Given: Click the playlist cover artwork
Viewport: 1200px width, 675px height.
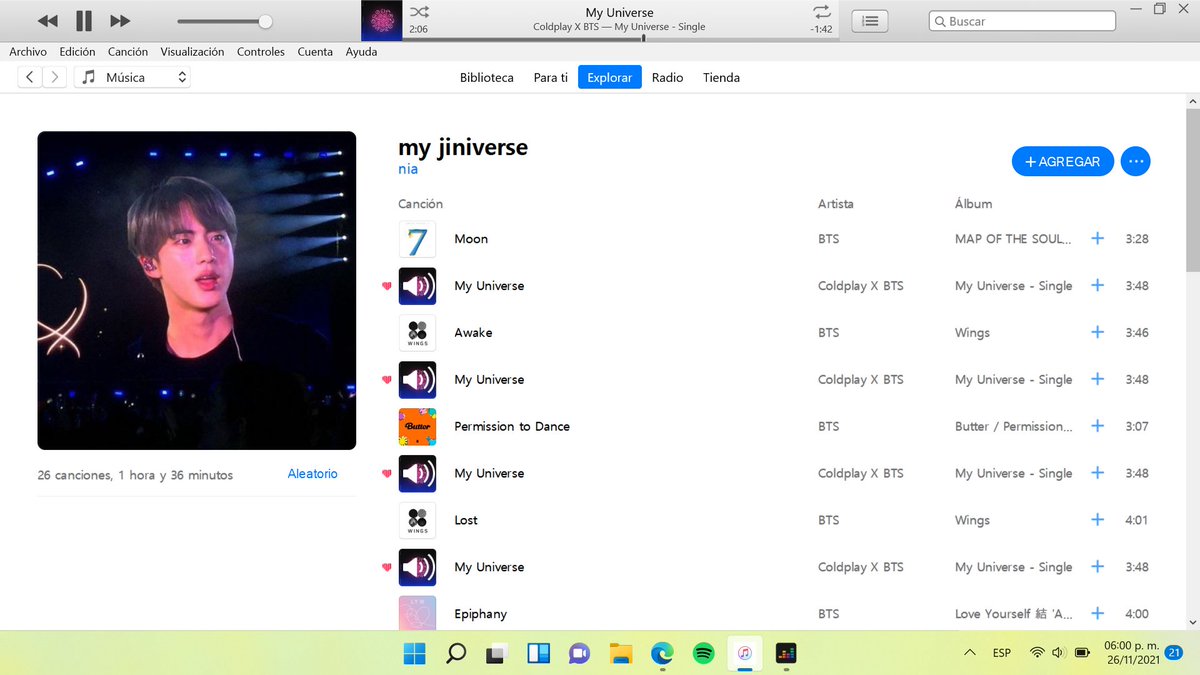Looking at the screenshot, I should click(197, 291).
